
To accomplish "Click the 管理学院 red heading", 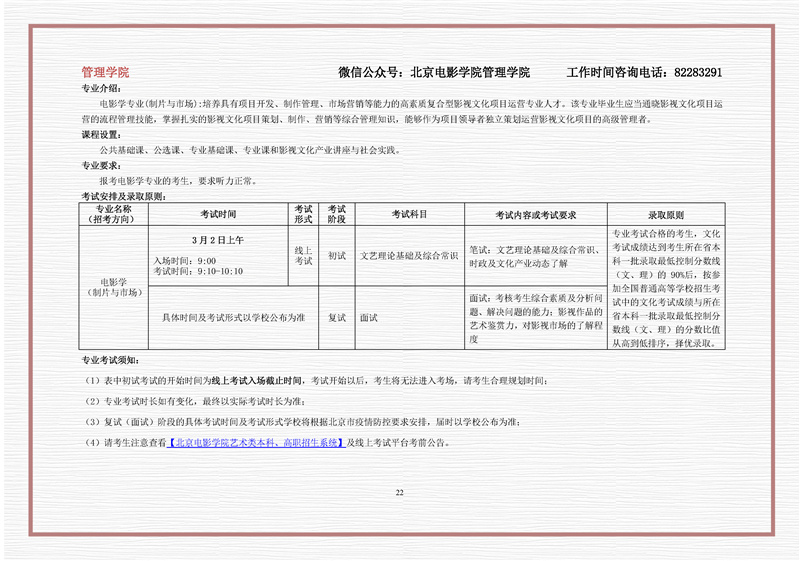I will [x=105, y=73].
